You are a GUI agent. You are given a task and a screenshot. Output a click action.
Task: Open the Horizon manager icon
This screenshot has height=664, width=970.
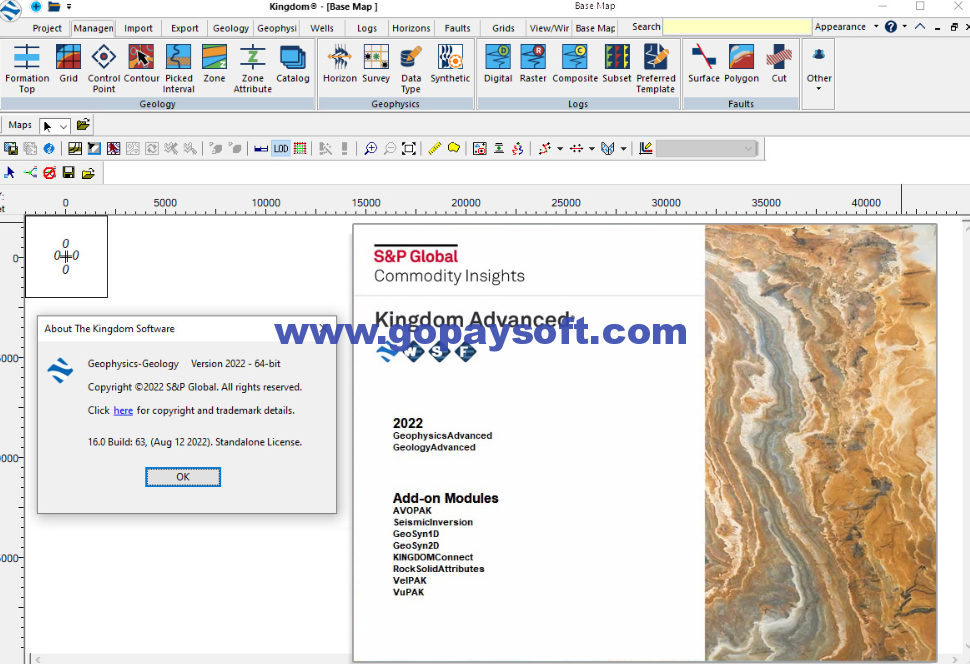tap(340, 64)
